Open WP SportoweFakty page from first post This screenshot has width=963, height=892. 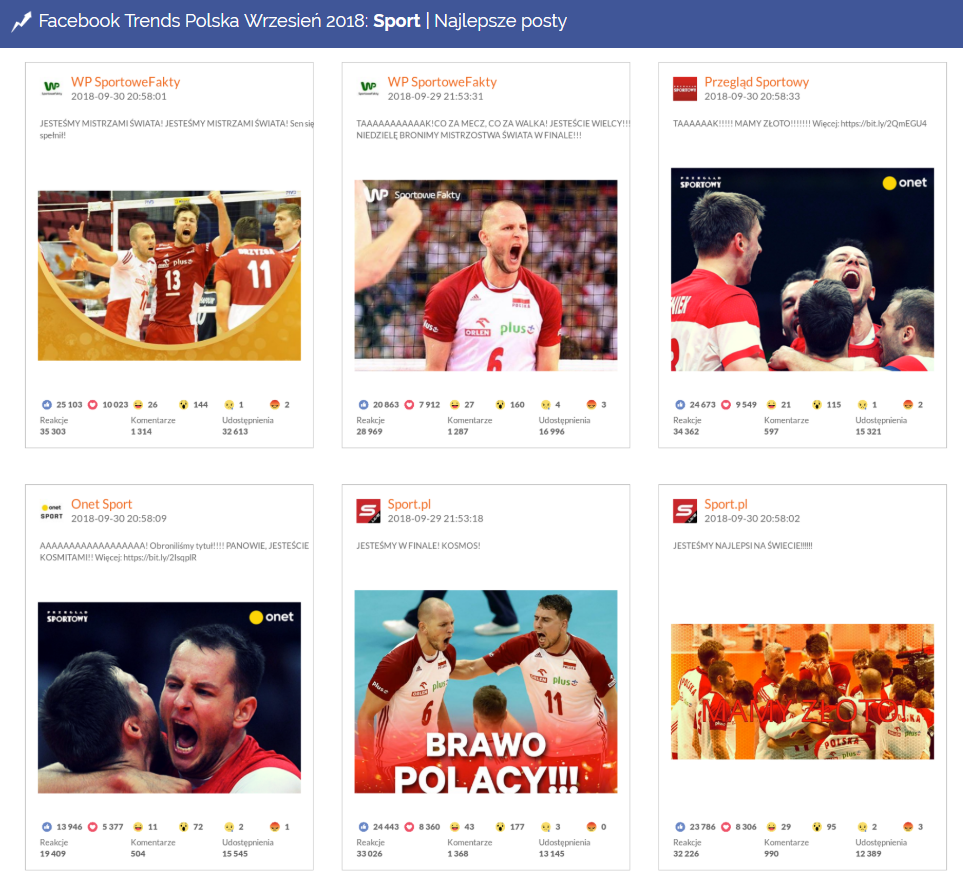tap(125, 82)
